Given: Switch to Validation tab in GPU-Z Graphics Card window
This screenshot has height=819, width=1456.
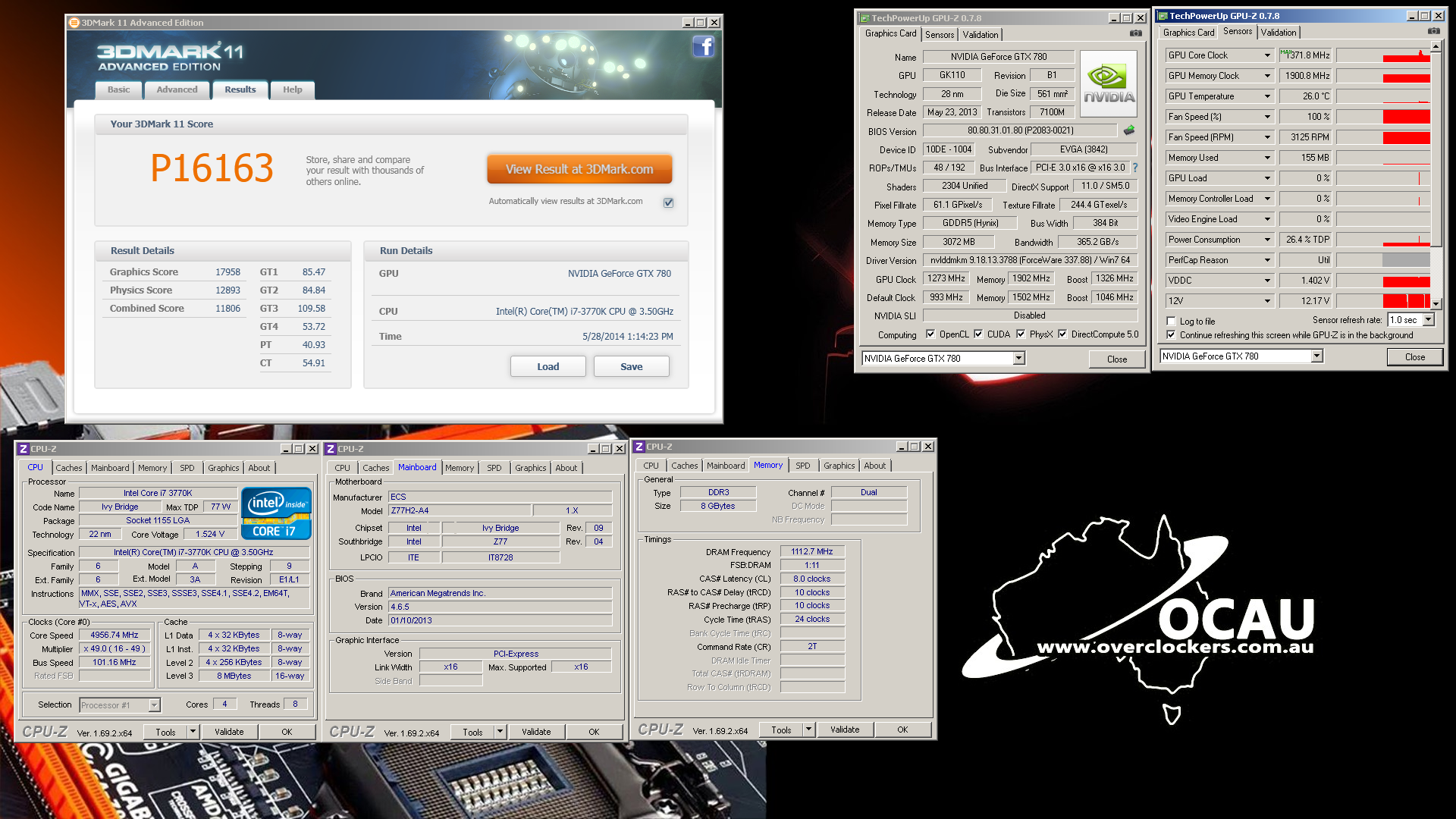Looking at the screenshot, I should 981,35.
